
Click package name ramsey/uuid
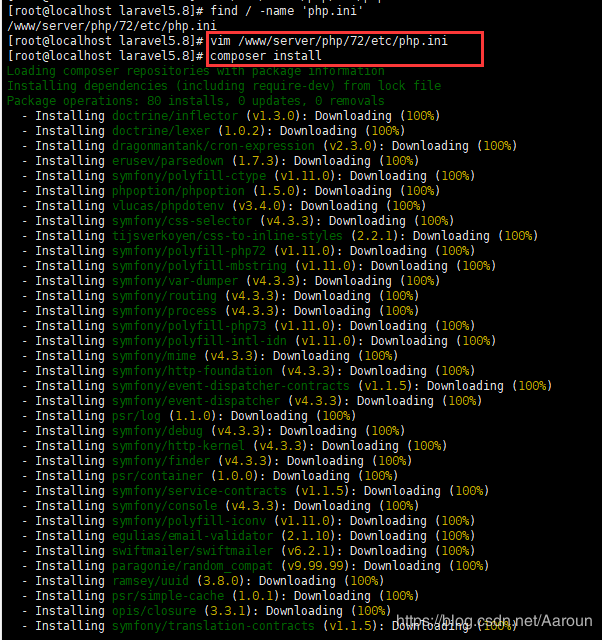[x=150, y=580]
